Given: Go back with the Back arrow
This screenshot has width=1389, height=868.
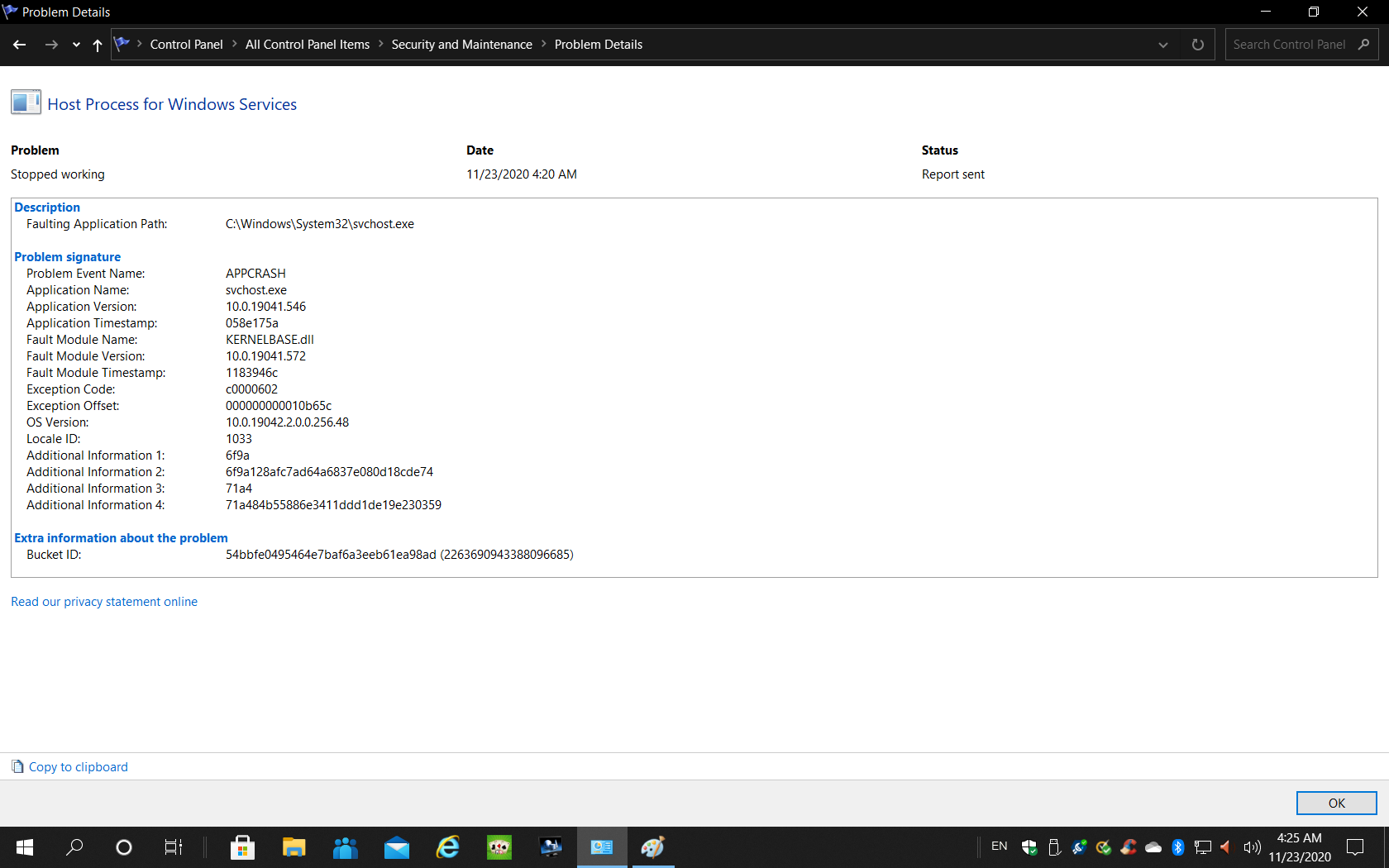Looking at the screenshot, I should (20, 45).
